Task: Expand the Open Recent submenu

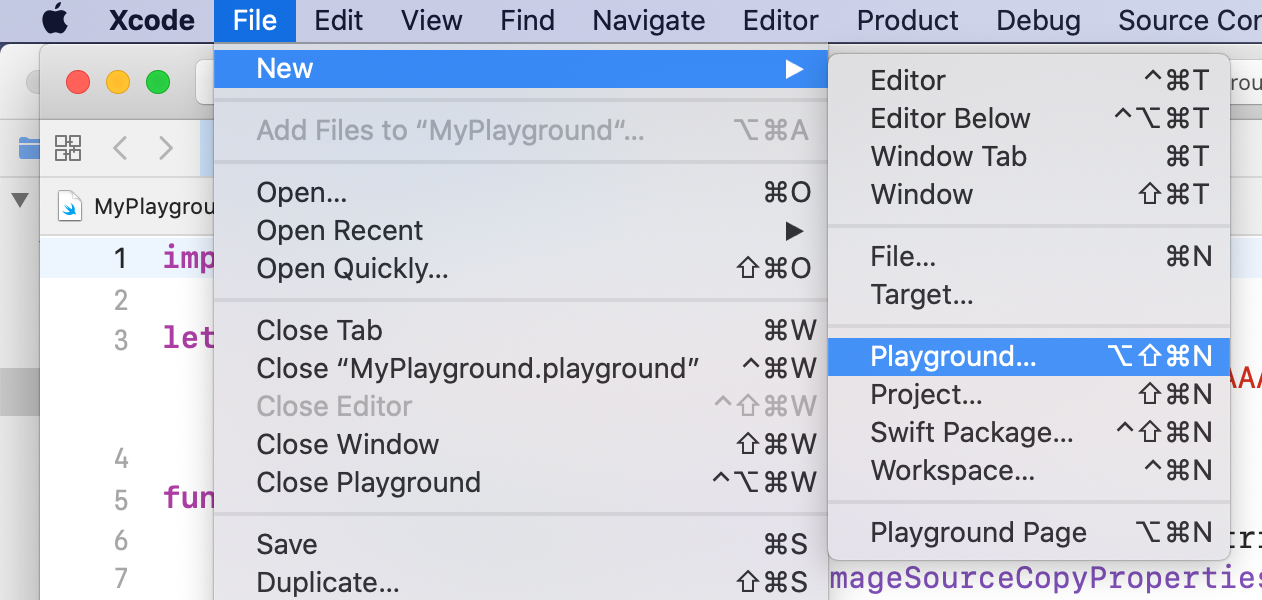Action: click(x=521, y=230)
